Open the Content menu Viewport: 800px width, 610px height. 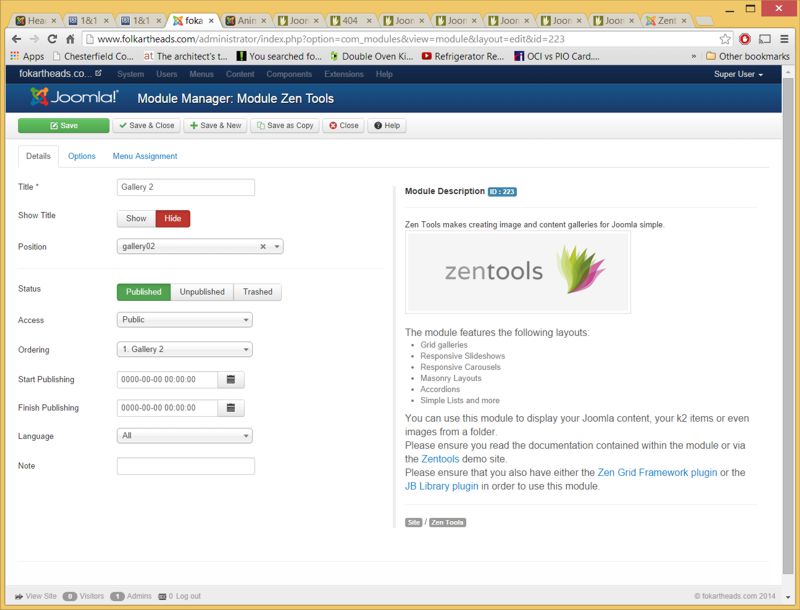pos(240,74)
